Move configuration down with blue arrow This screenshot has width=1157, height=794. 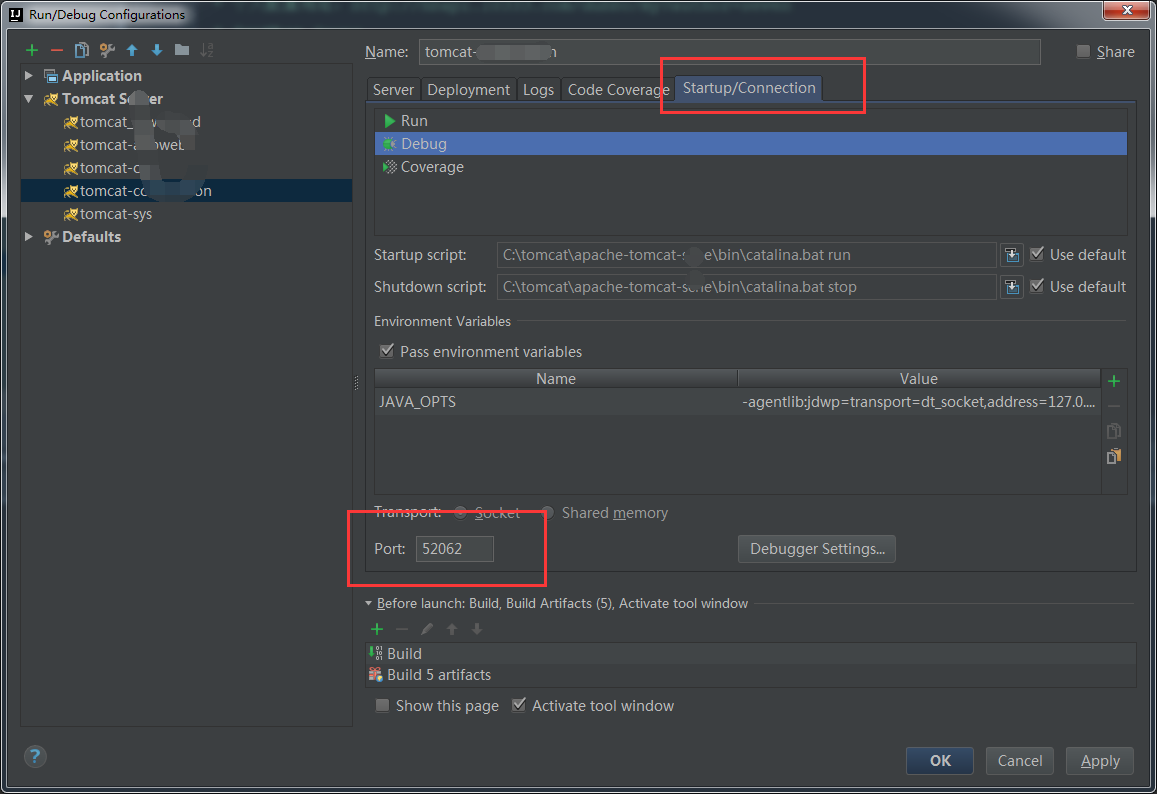tap(157, 50)
